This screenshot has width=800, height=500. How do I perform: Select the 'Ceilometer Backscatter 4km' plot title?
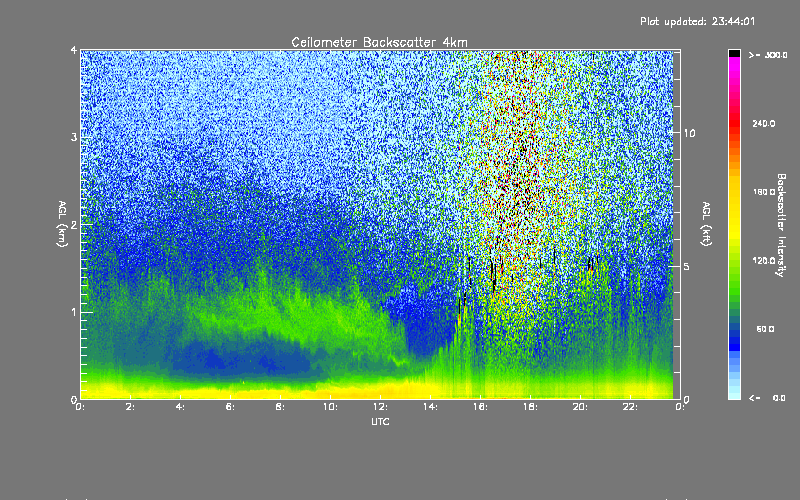point(379,42)
